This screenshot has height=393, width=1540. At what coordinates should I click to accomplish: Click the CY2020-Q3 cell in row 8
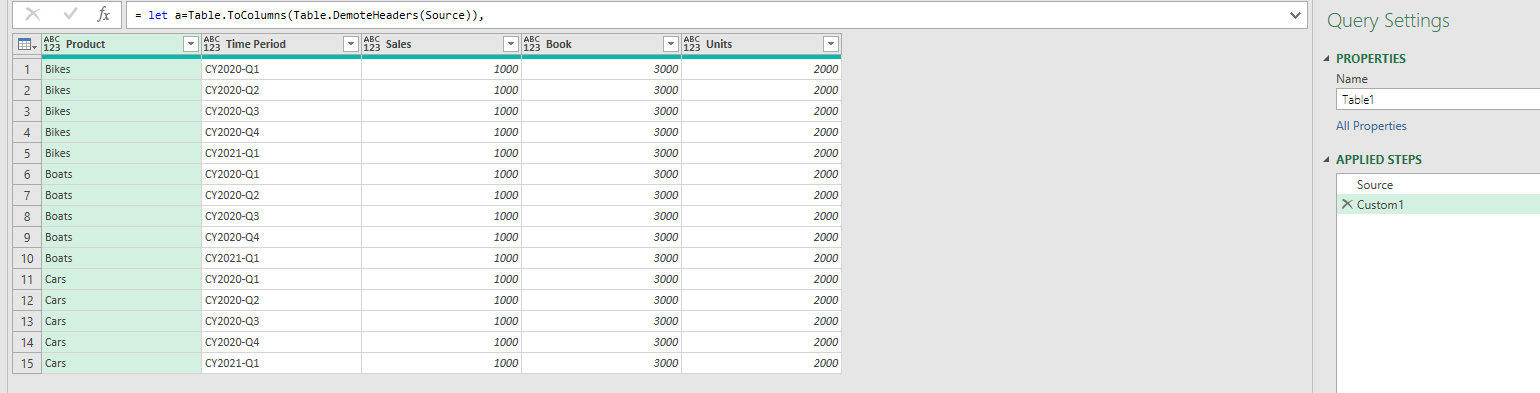click(281, 216)
